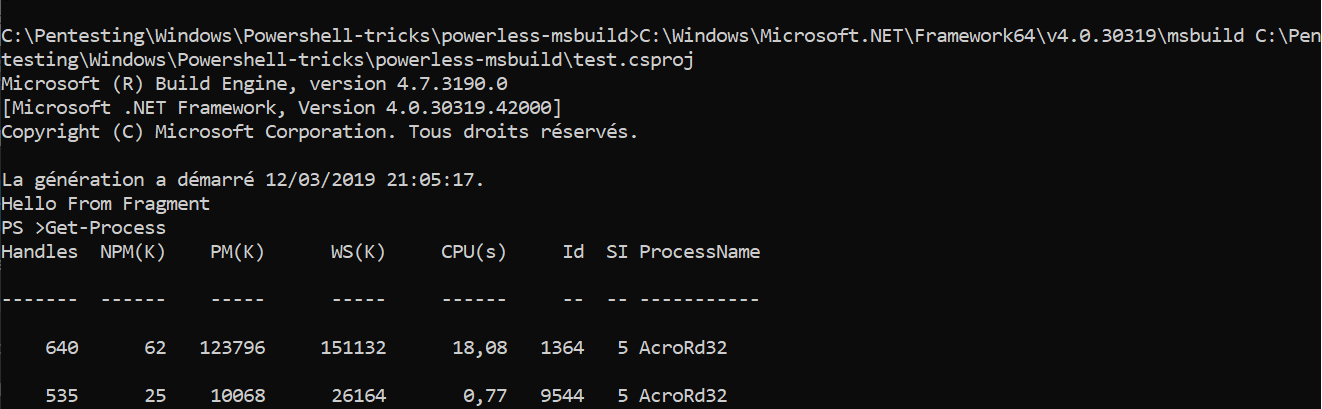The image size is (1322, 409).
Task: Click the Id column header
Action: tap(573, 252)
